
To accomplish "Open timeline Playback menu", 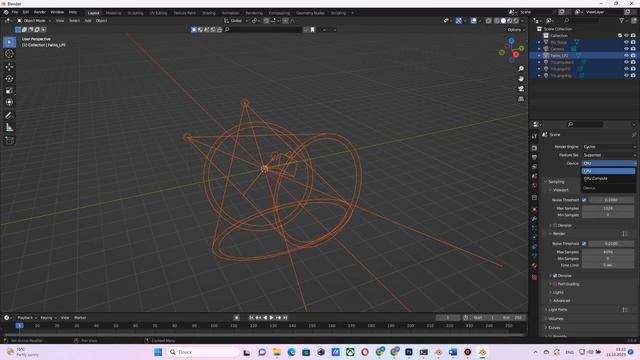I will tap(27, 318).
